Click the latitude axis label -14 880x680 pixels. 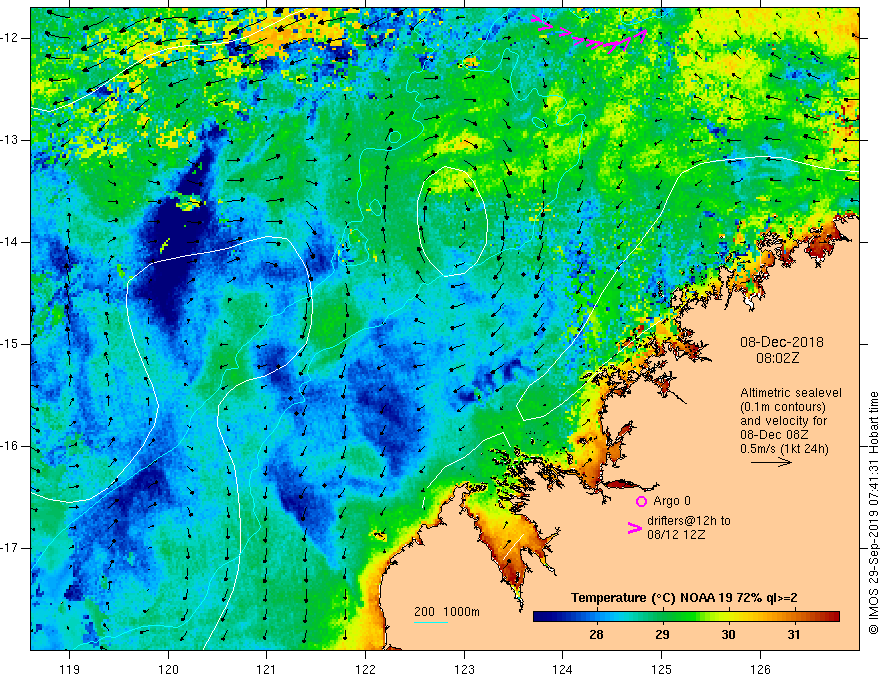pyautogui.click(x=11, y=242)
